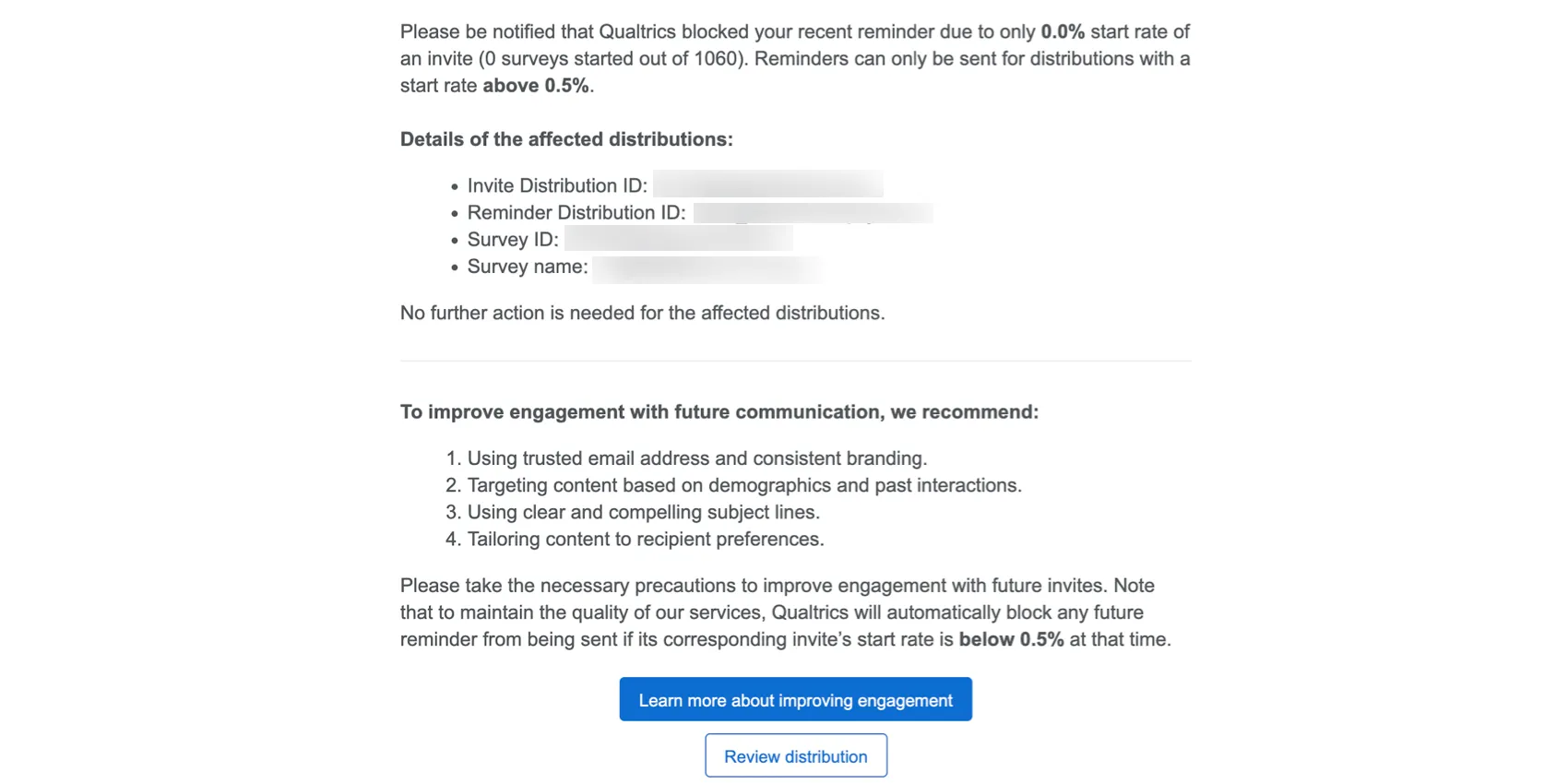
Task: Click the bold 0.0% start rate text
Action: (1061, 30)
